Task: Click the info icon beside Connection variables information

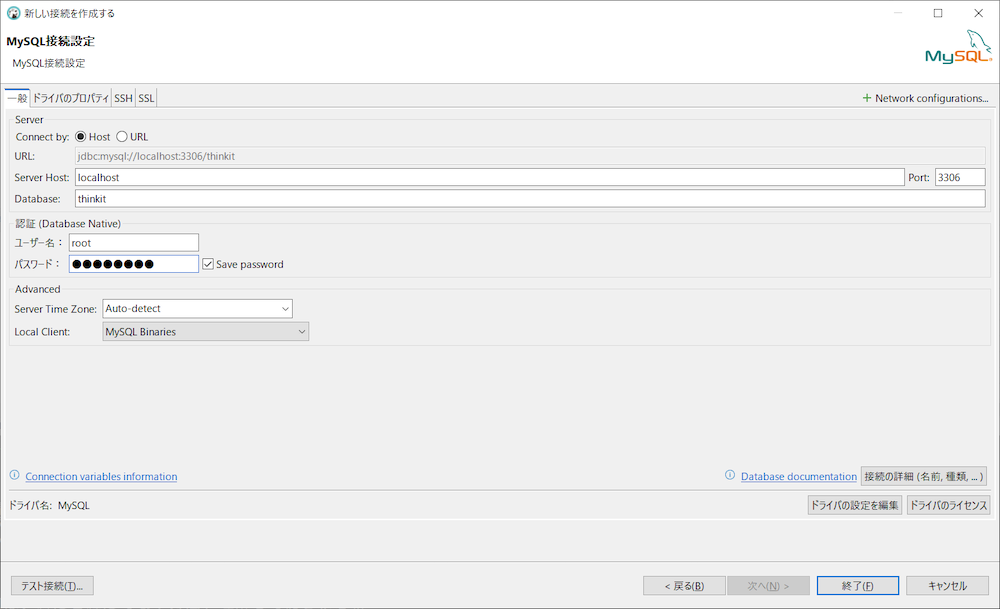Action: [x=15, y=475]
